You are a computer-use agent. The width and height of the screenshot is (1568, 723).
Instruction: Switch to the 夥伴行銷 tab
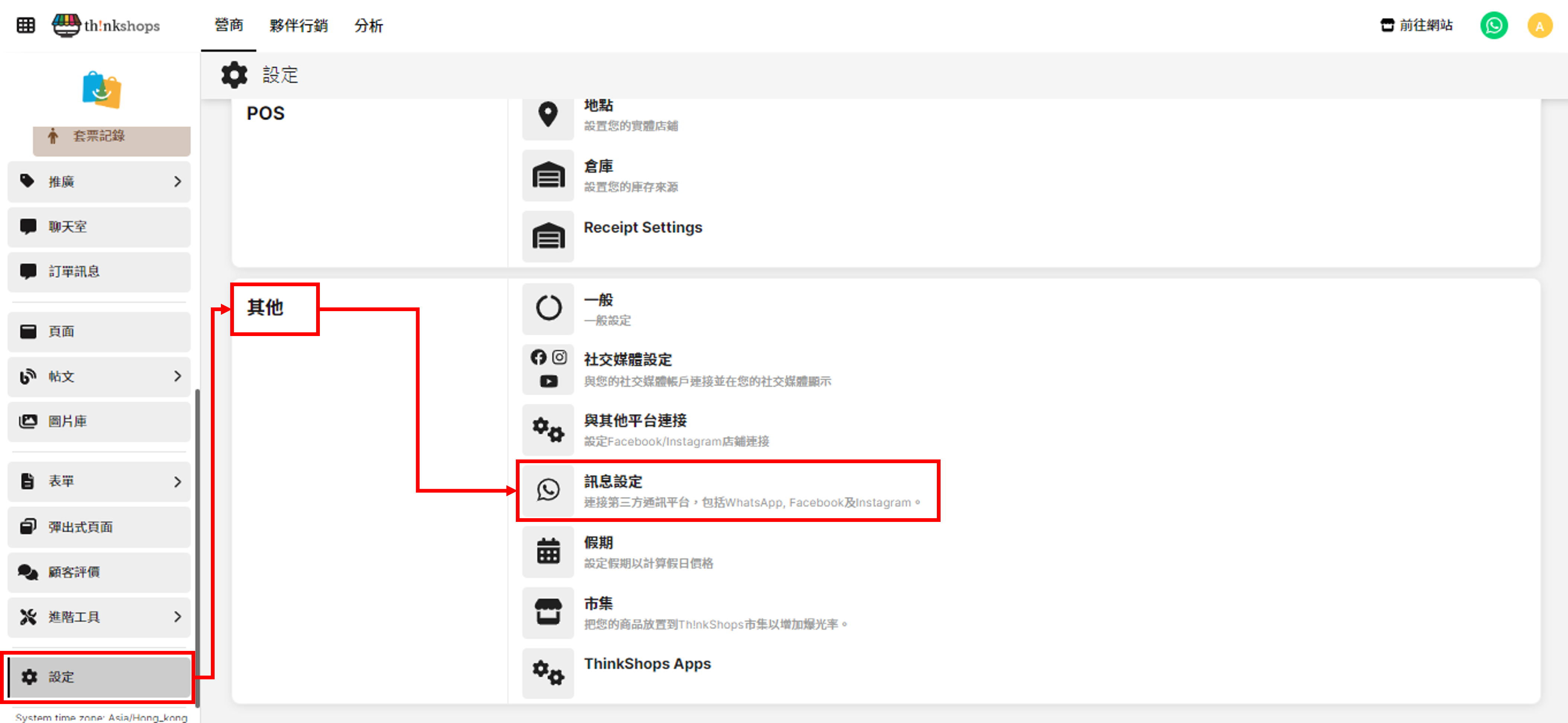(x=298, y=26)
